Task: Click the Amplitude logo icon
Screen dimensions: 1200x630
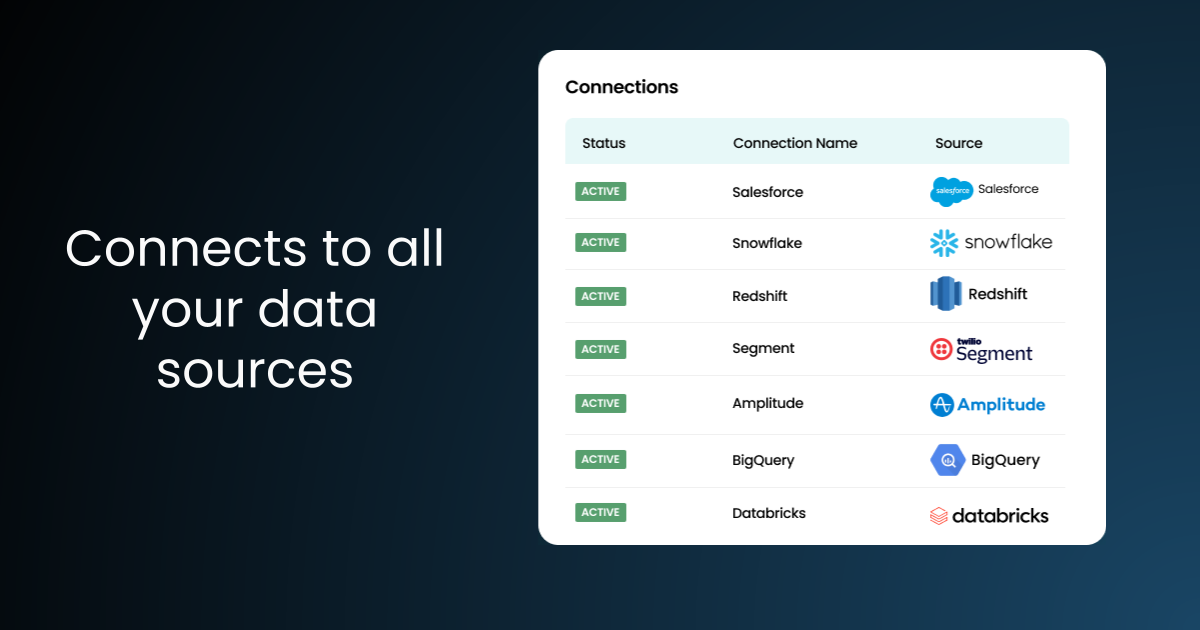Action: tap(942, 405)
